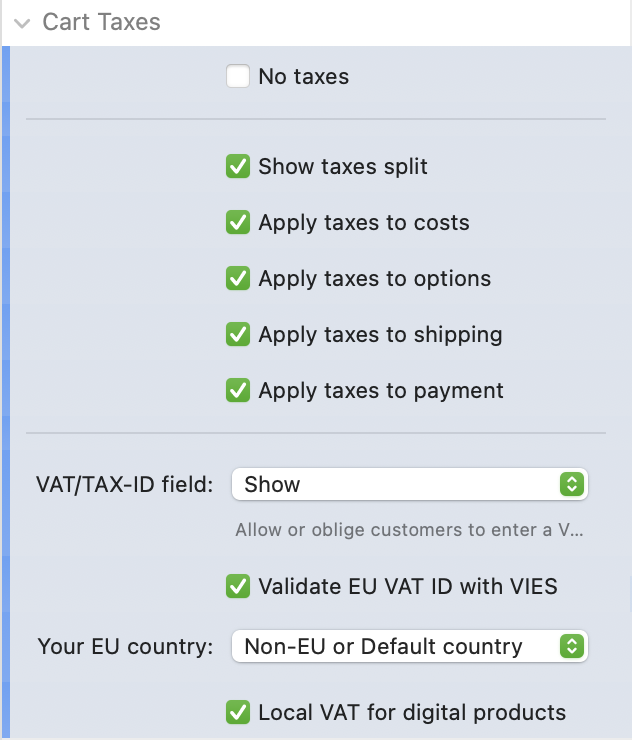Click the 'No taxes' label text
Image resolution: width=632 pixels, height=740 pixels.
(x=303, y=76)
